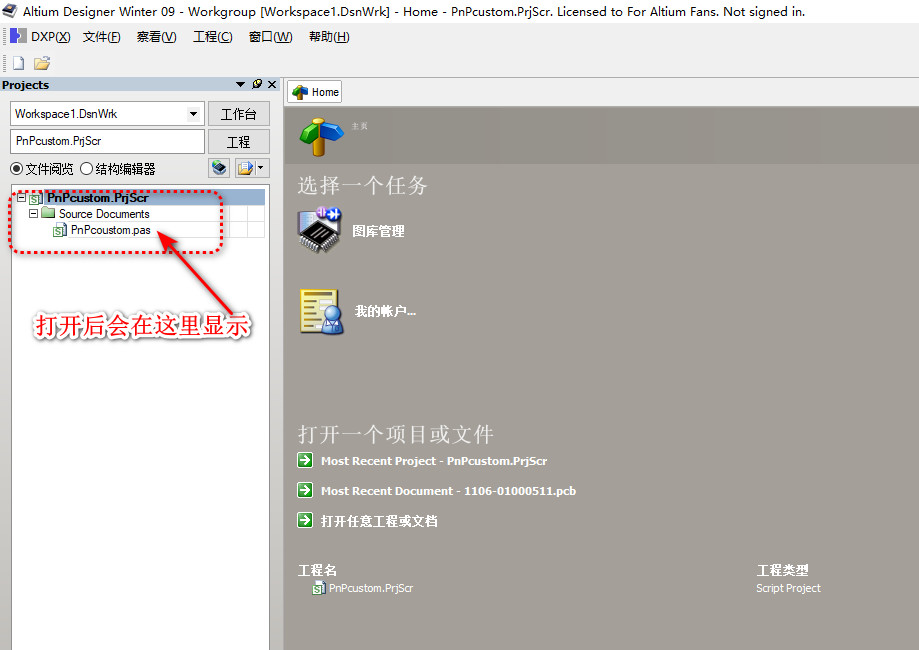The image size is (919, 650).
Task: Open the Projects panel options dropdown arrow
Action: pyautogui.click(x=240, y=85)
